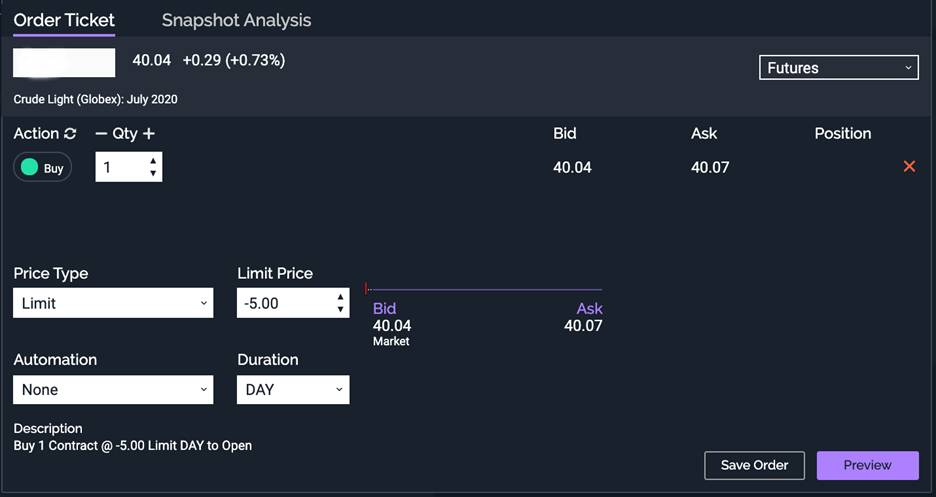936x497 pixels.
Task: Toggle the Buy action switch
Action: coord(42,167)
